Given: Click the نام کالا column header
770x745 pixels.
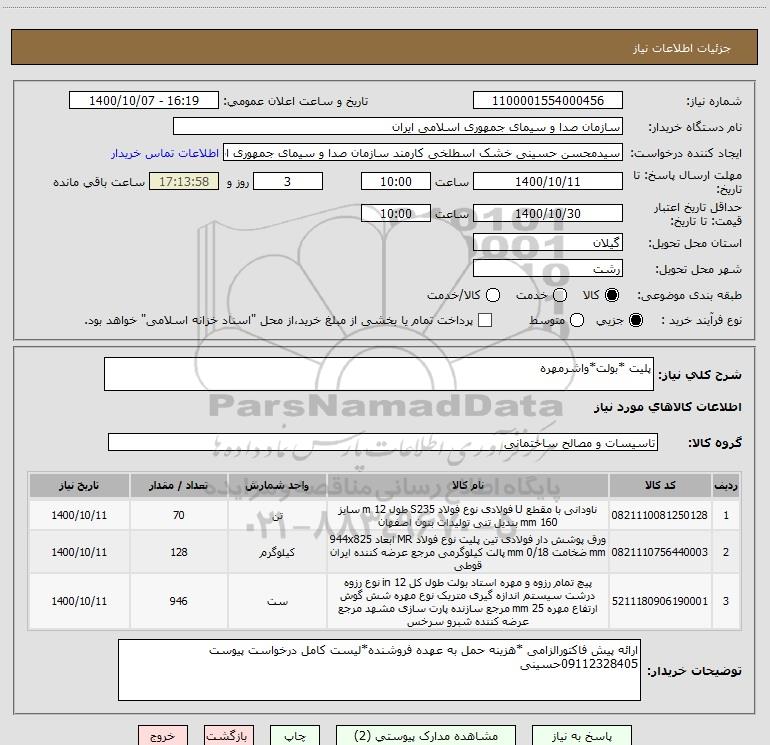Looking at the screenshot, I should 468,486.
